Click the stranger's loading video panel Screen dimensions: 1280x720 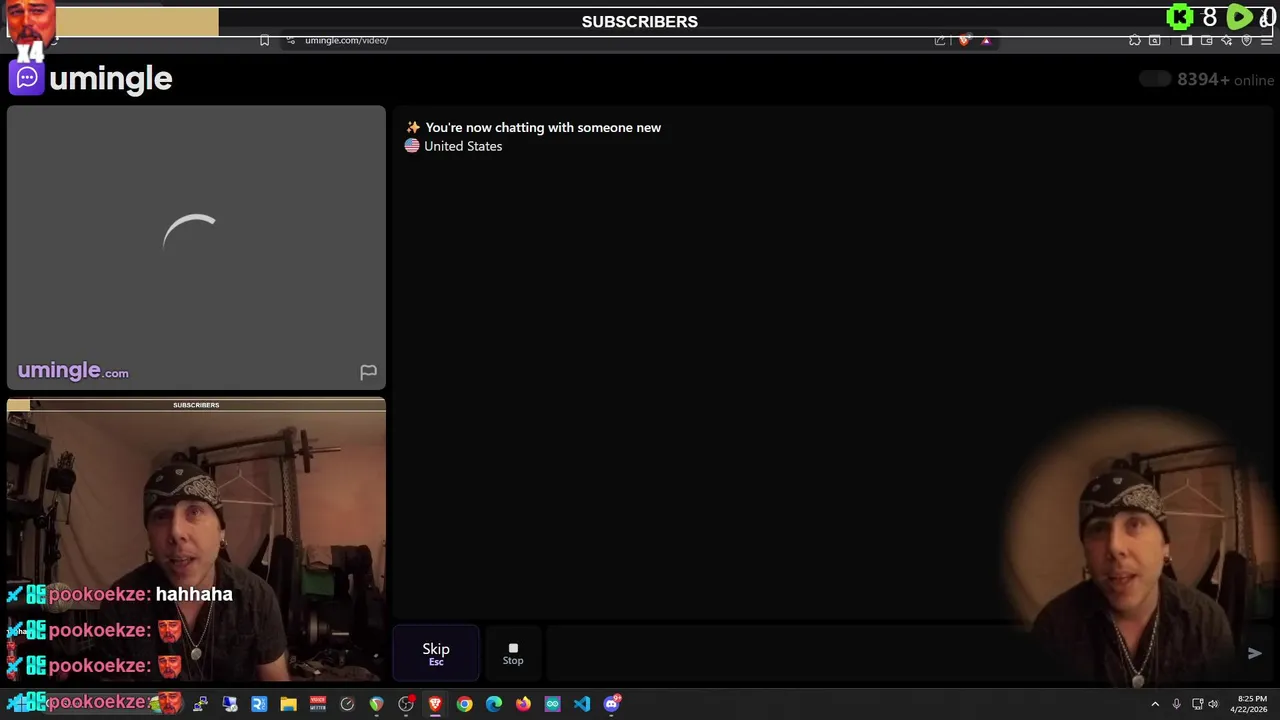coord(196,247)
